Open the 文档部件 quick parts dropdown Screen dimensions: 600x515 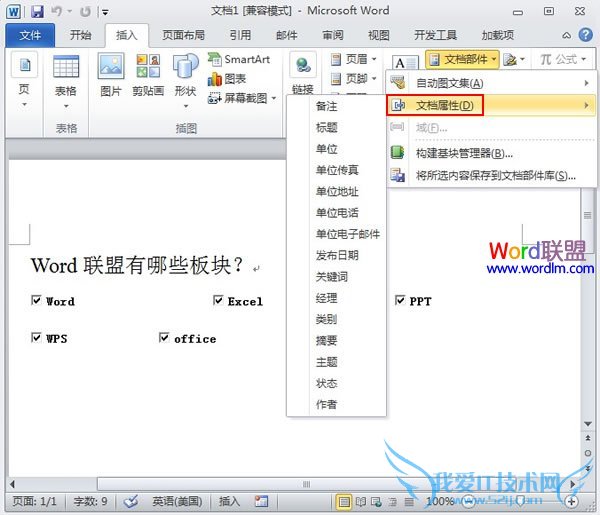pos(462,60)
